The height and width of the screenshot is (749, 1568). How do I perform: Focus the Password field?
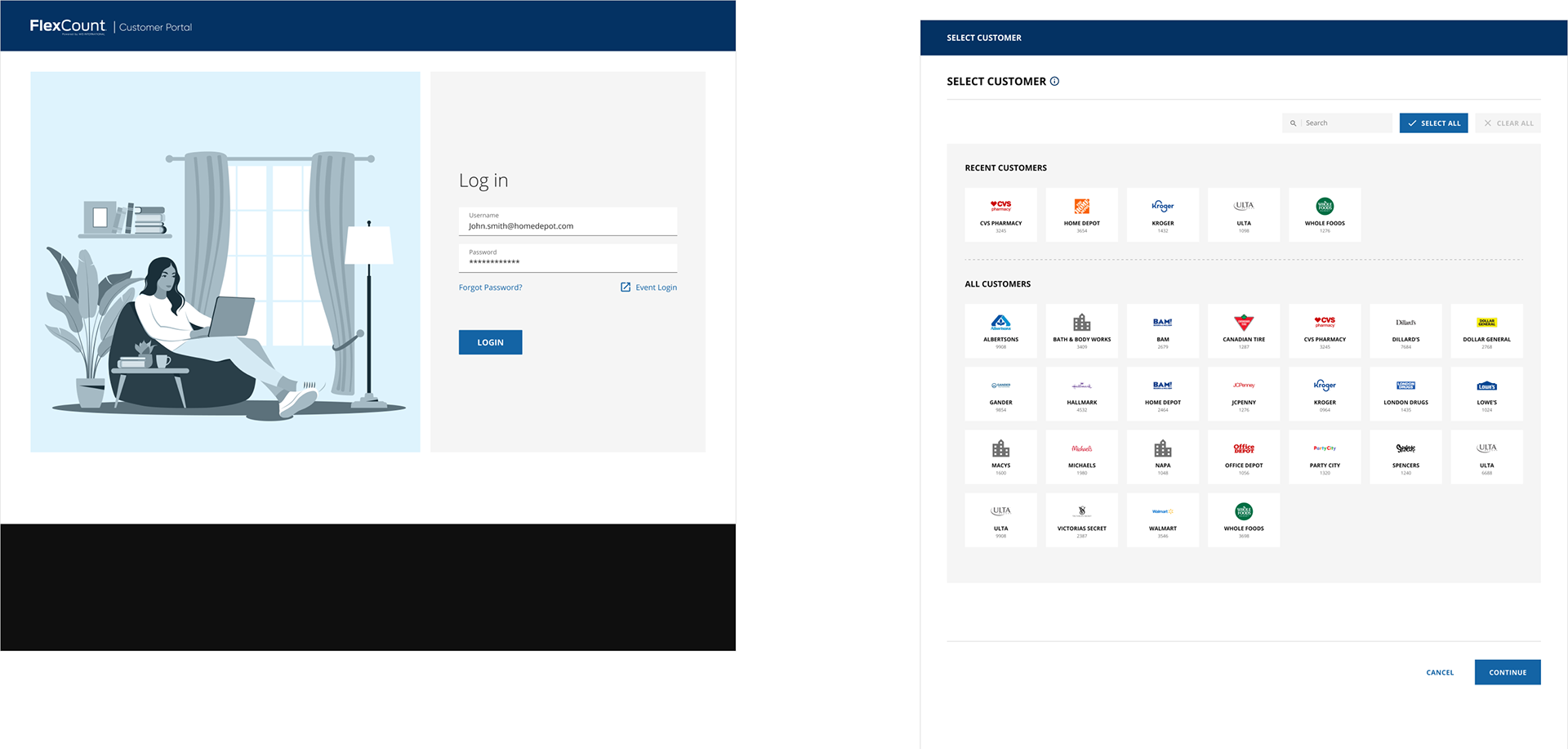pos(568,258)
